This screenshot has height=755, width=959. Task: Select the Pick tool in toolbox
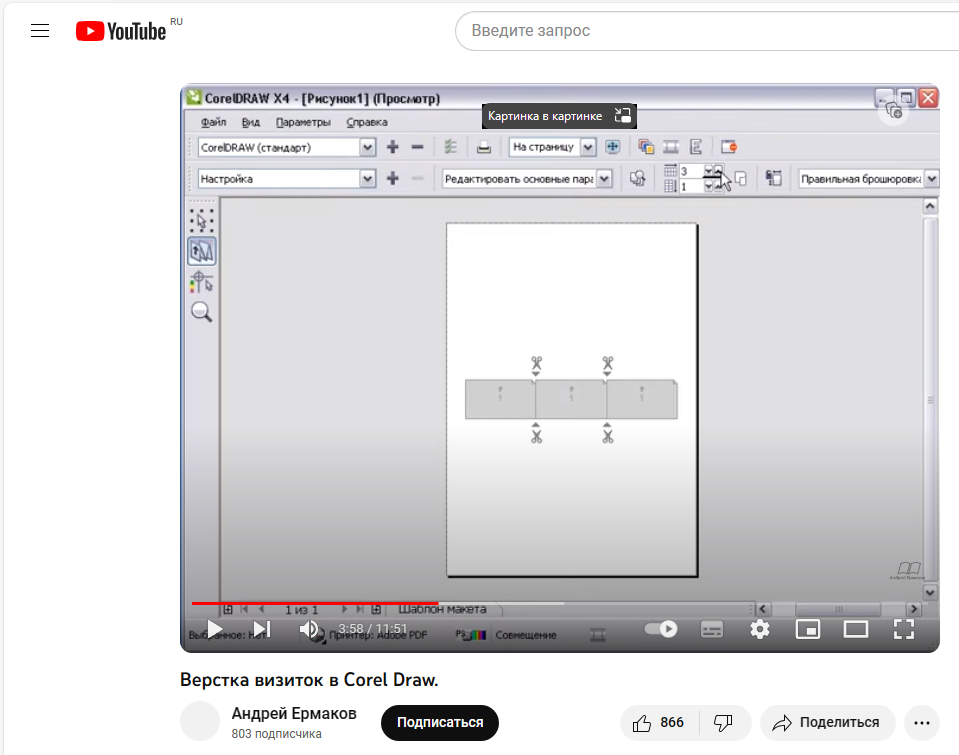tap(201, 220)
